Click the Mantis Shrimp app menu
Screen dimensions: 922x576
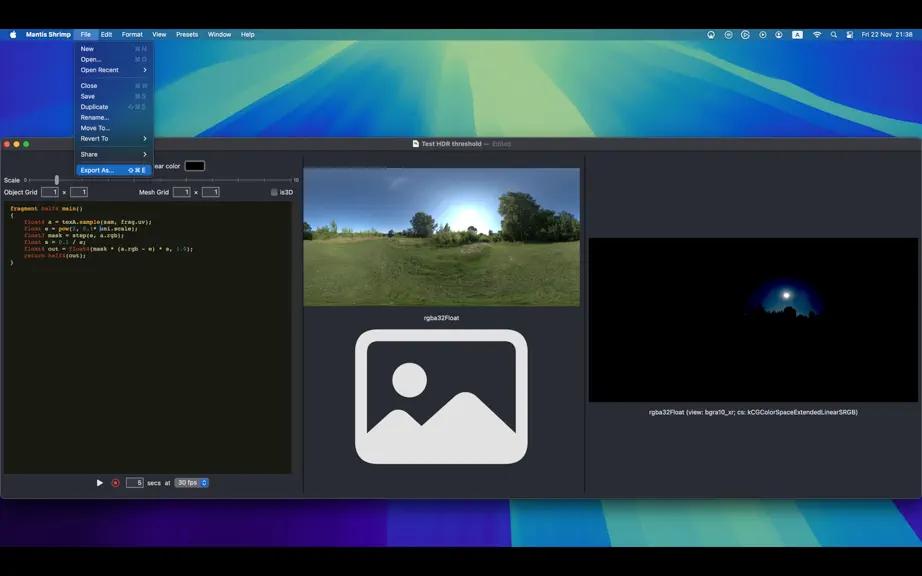48,35
